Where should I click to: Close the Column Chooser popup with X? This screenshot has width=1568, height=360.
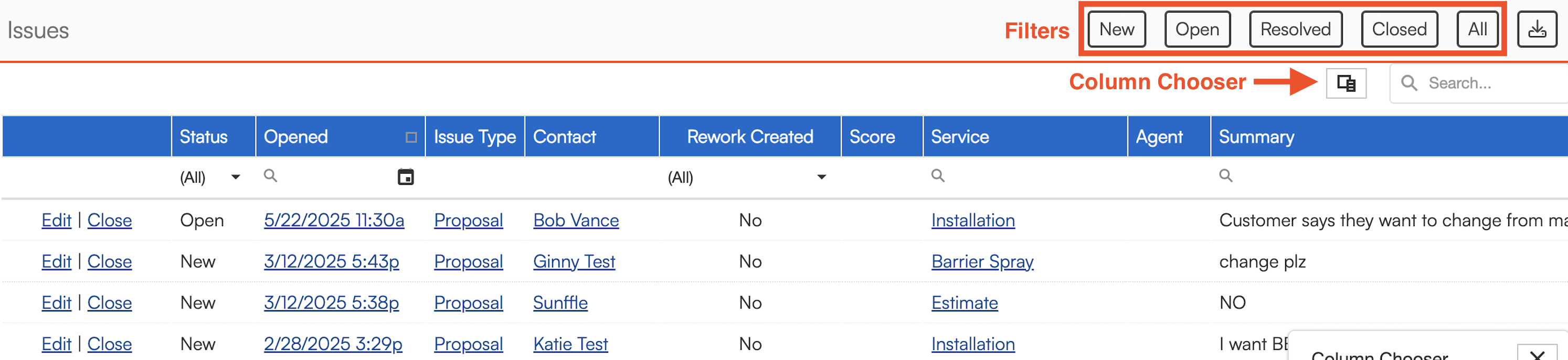tap(1537, 355)
